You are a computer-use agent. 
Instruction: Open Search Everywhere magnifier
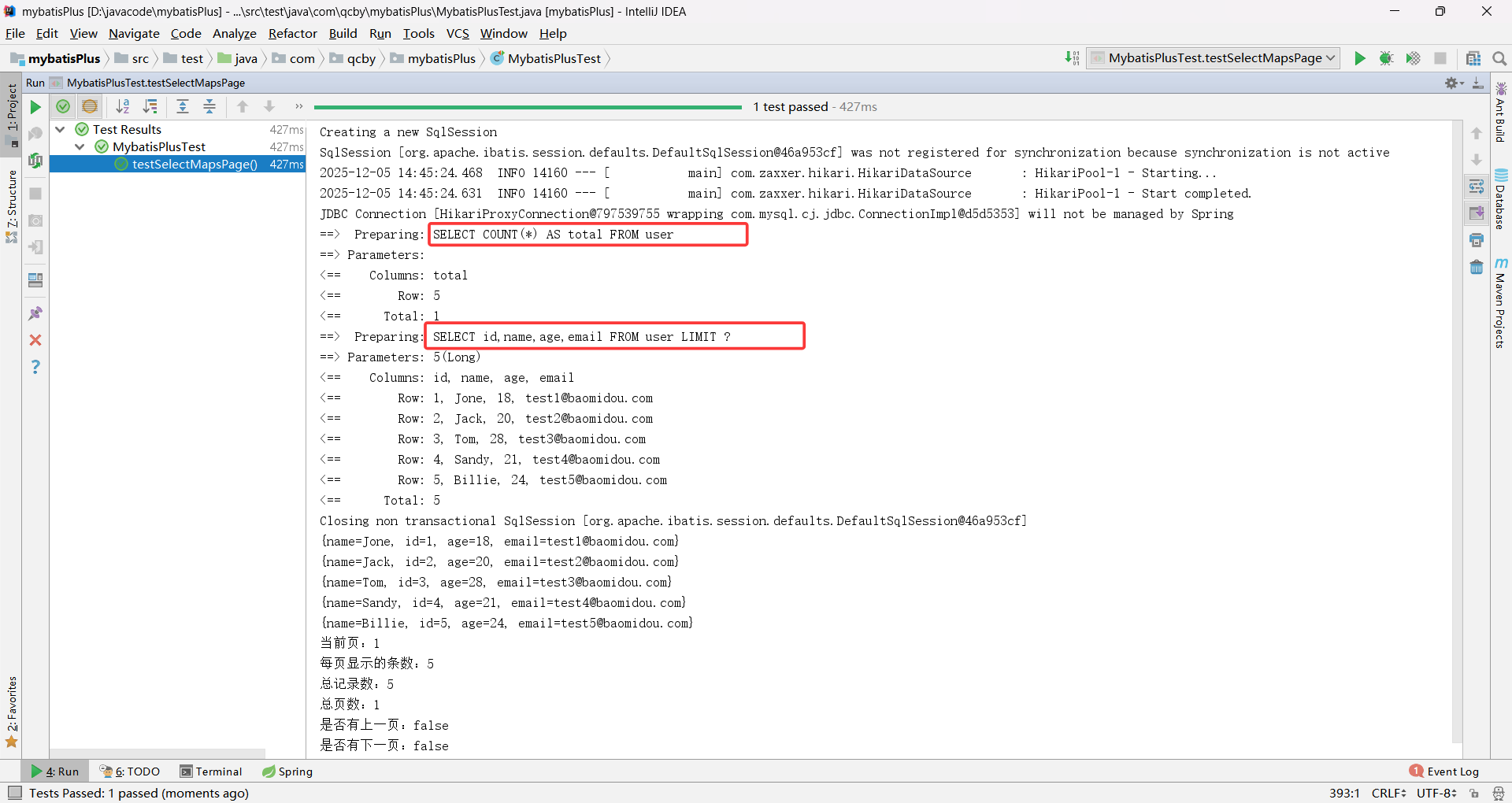click(x=1499, y=58)
